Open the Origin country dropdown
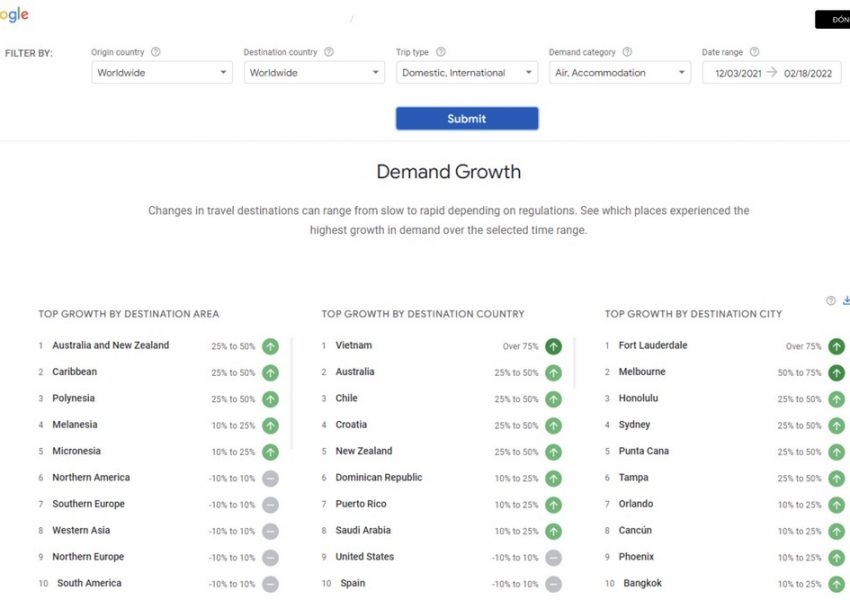 tap(162, 73)
